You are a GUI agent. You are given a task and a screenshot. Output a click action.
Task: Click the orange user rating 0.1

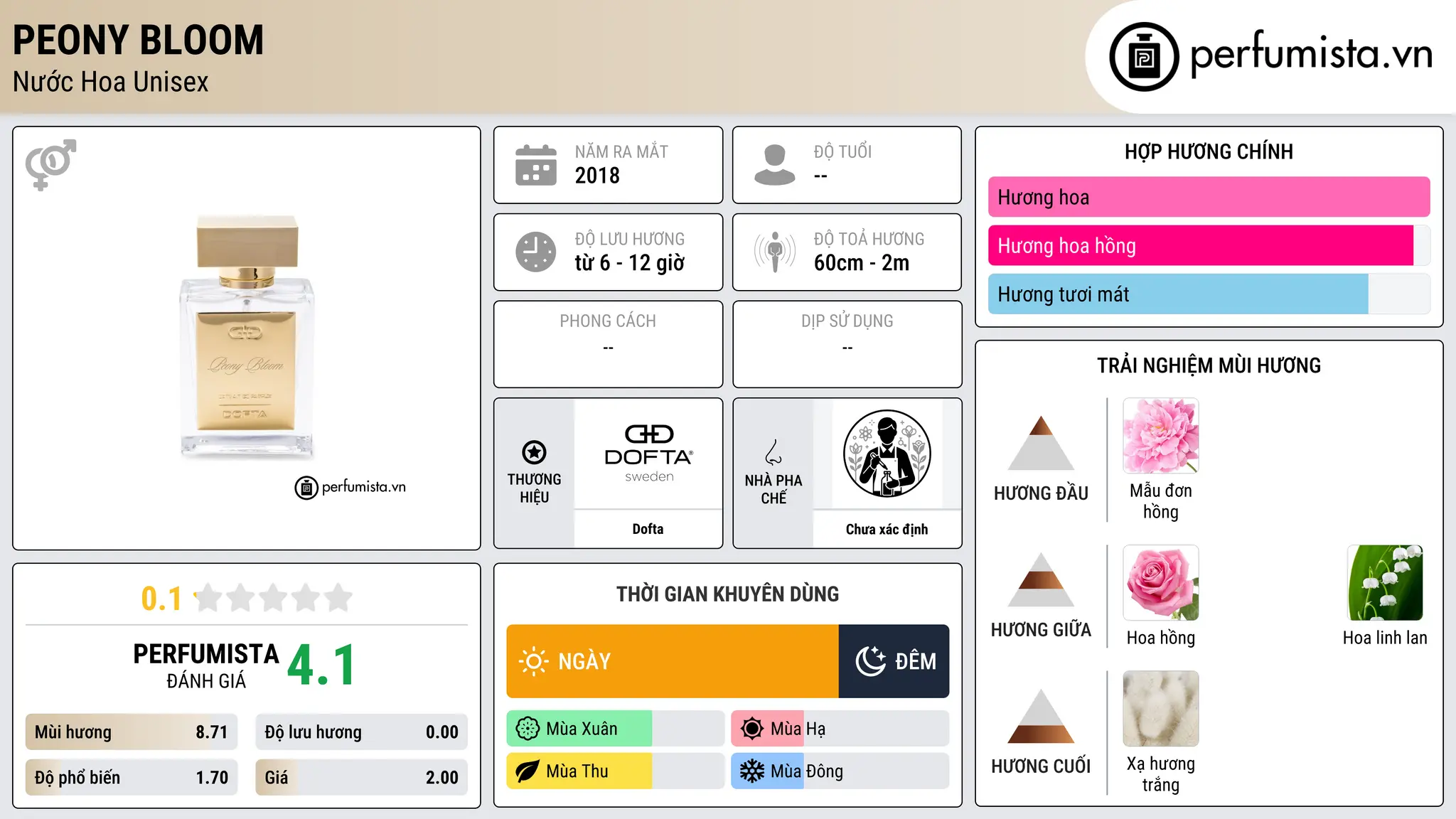[161, 599]
